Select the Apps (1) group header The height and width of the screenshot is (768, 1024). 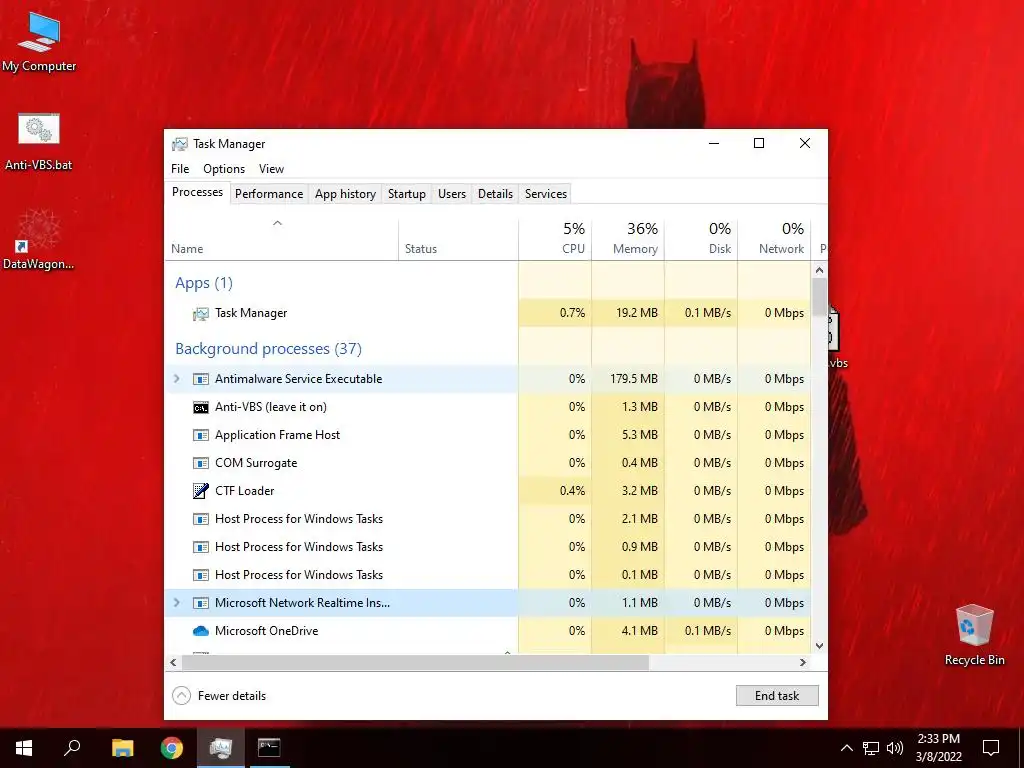coord(204,283)
